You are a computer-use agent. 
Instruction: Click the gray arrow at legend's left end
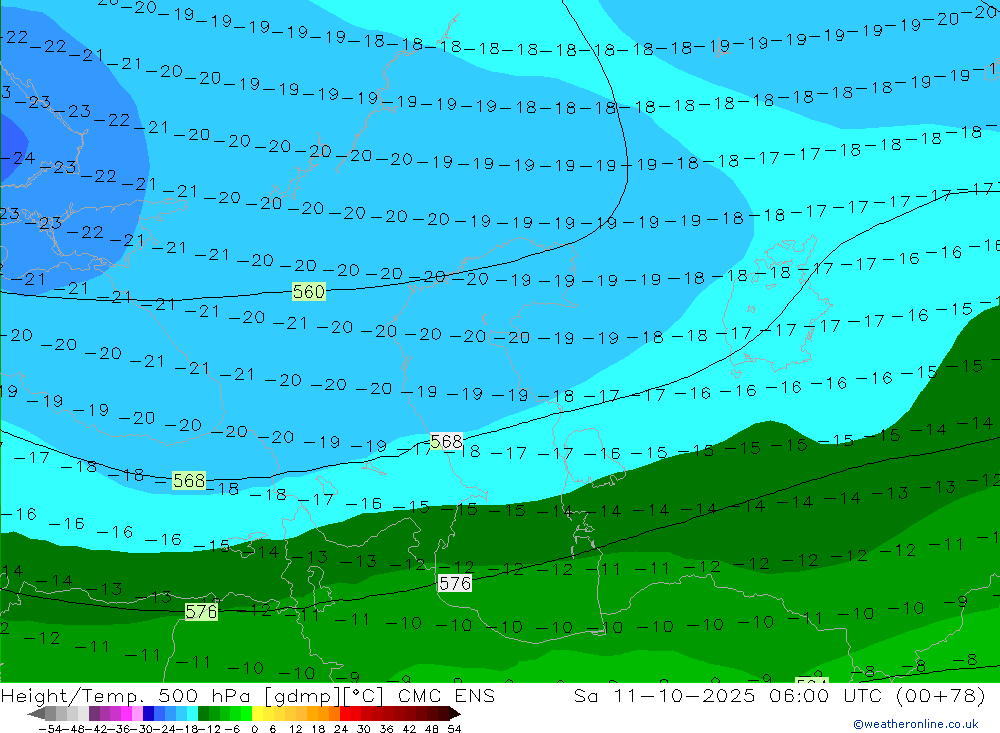pyautogui.click(x=36, y=713)
